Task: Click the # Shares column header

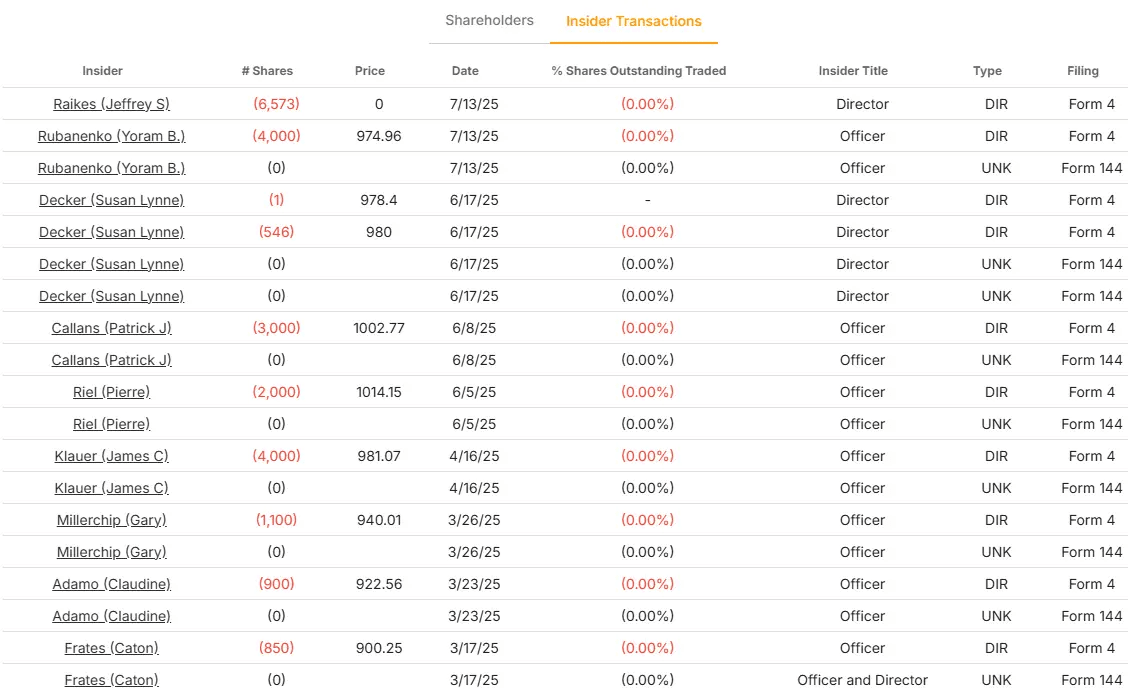Action: point(267,71)
